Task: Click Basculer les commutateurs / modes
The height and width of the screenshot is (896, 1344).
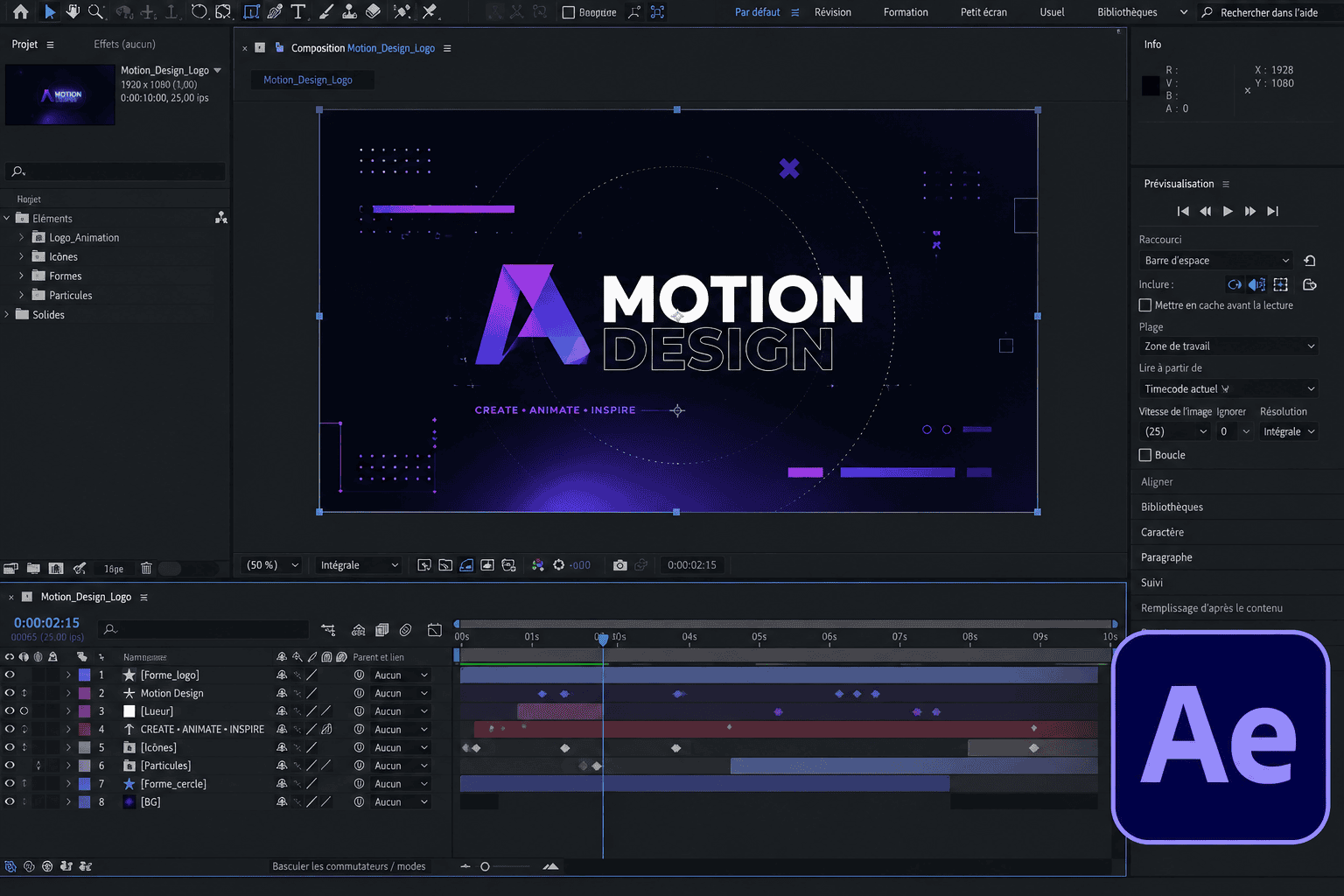Action: coord(349,866)
